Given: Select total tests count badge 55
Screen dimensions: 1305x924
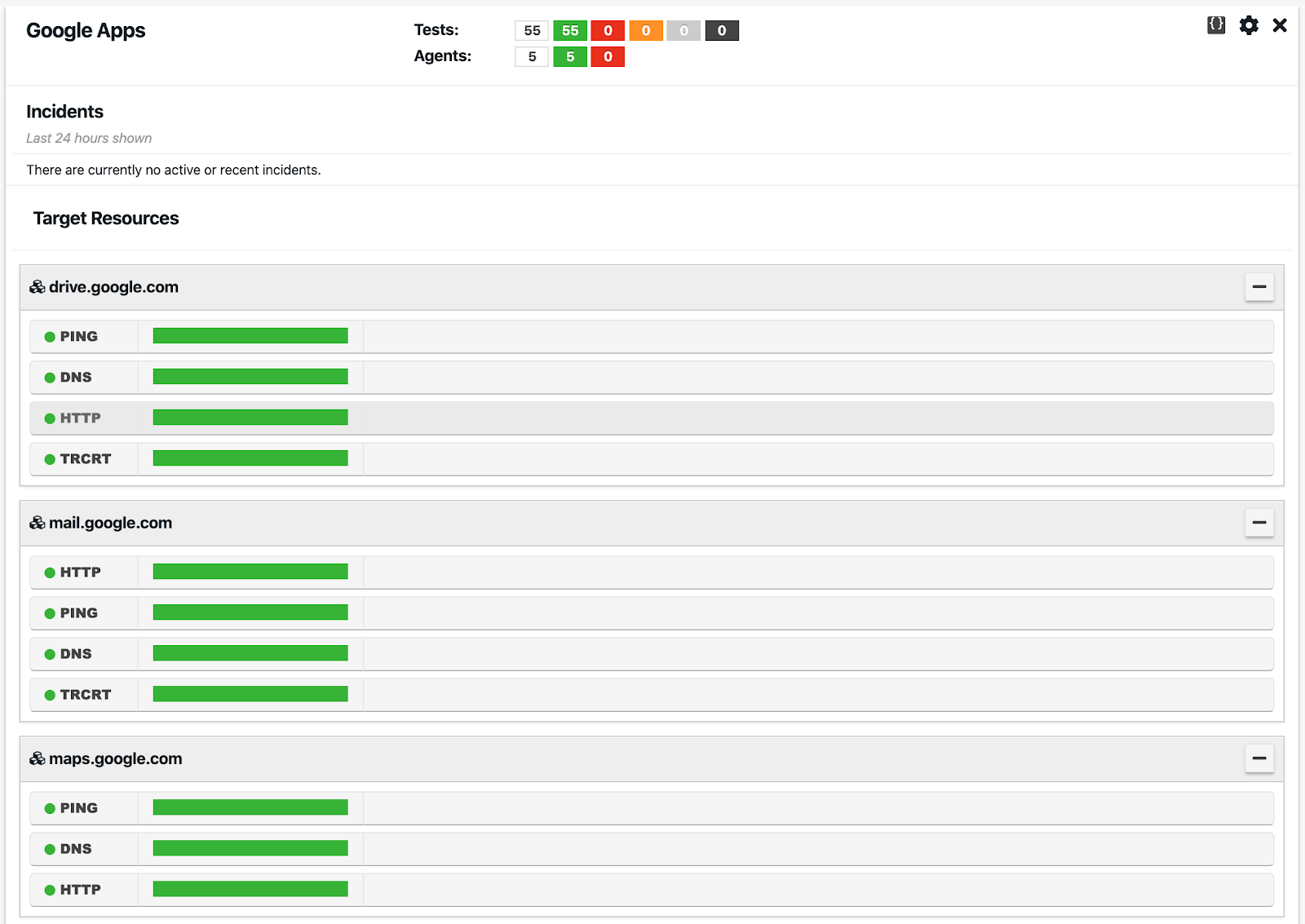Looking at the screenshot, I should [532, 31].
